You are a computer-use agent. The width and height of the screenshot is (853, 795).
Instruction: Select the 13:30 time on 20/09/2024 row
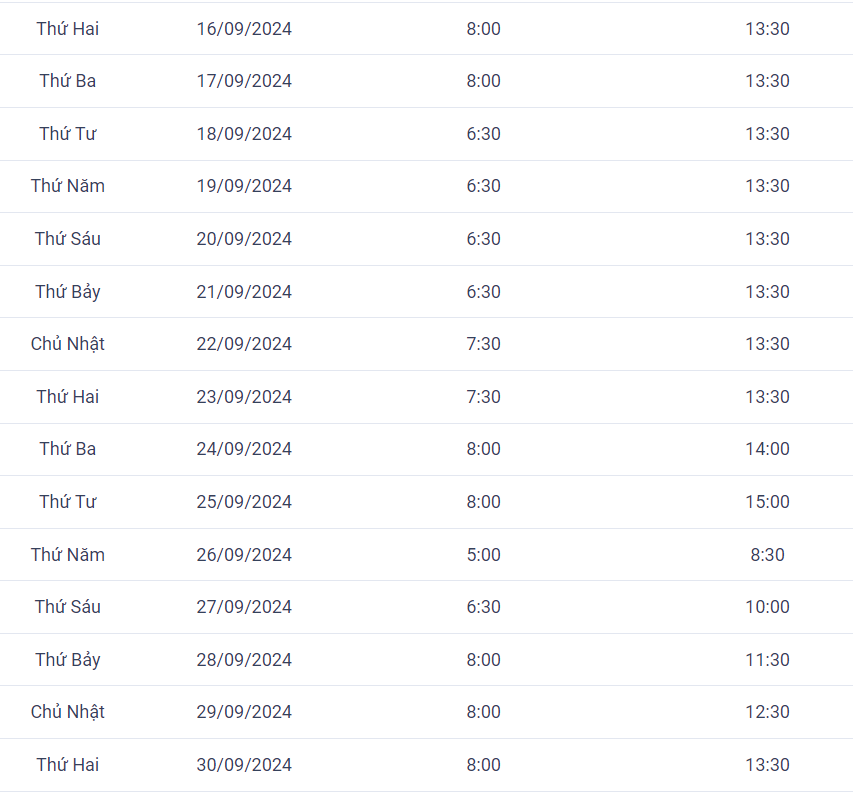767,239
